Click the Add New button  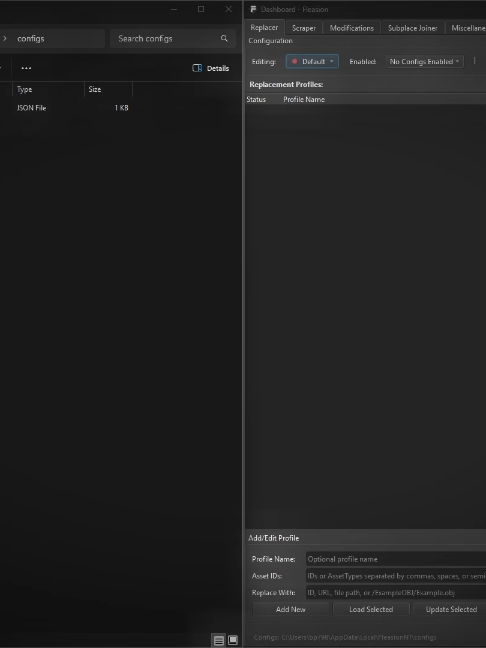tap(291, 609)
